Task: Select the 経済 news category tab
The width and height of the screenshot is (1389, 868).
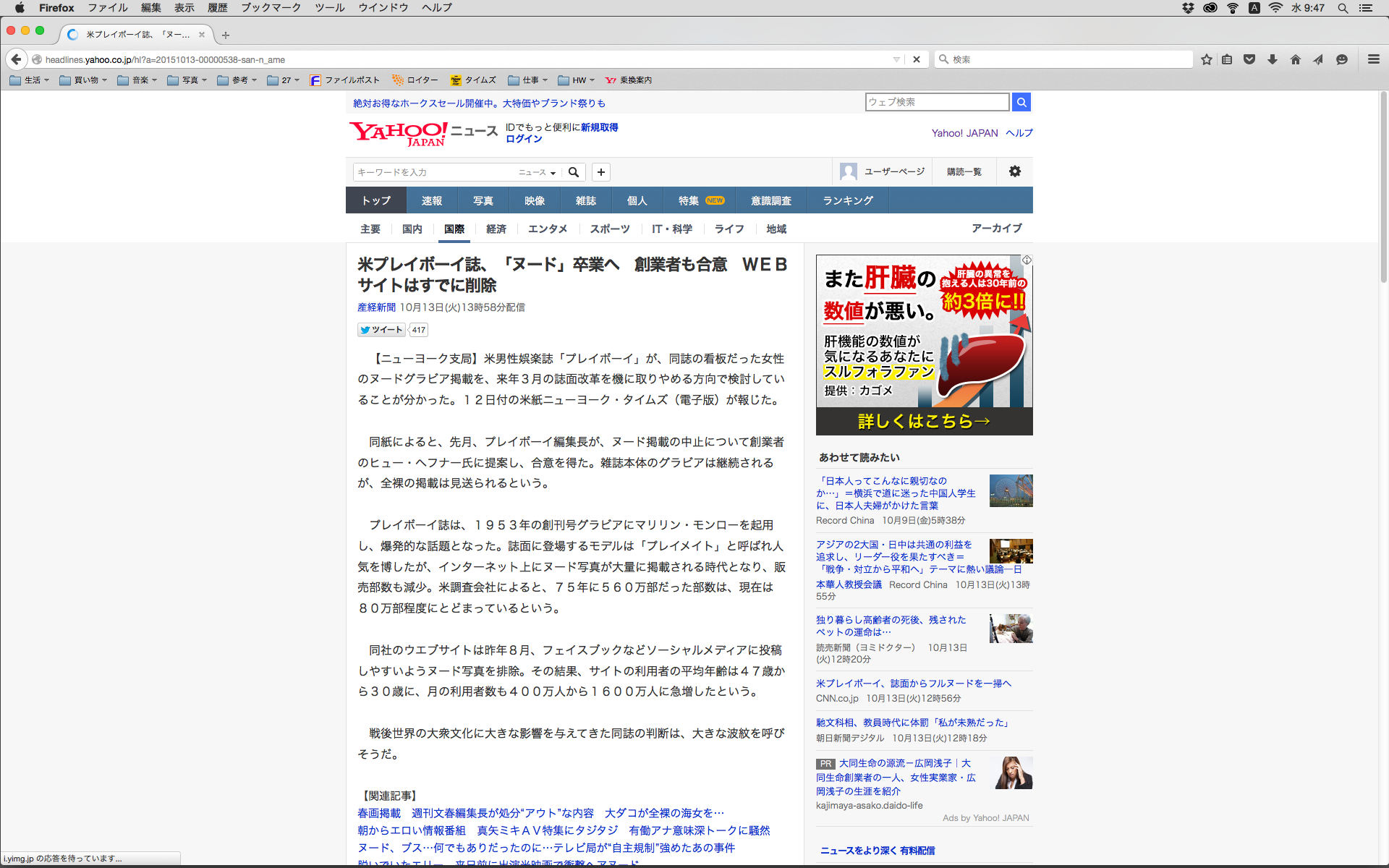Action: coord(496,229)
